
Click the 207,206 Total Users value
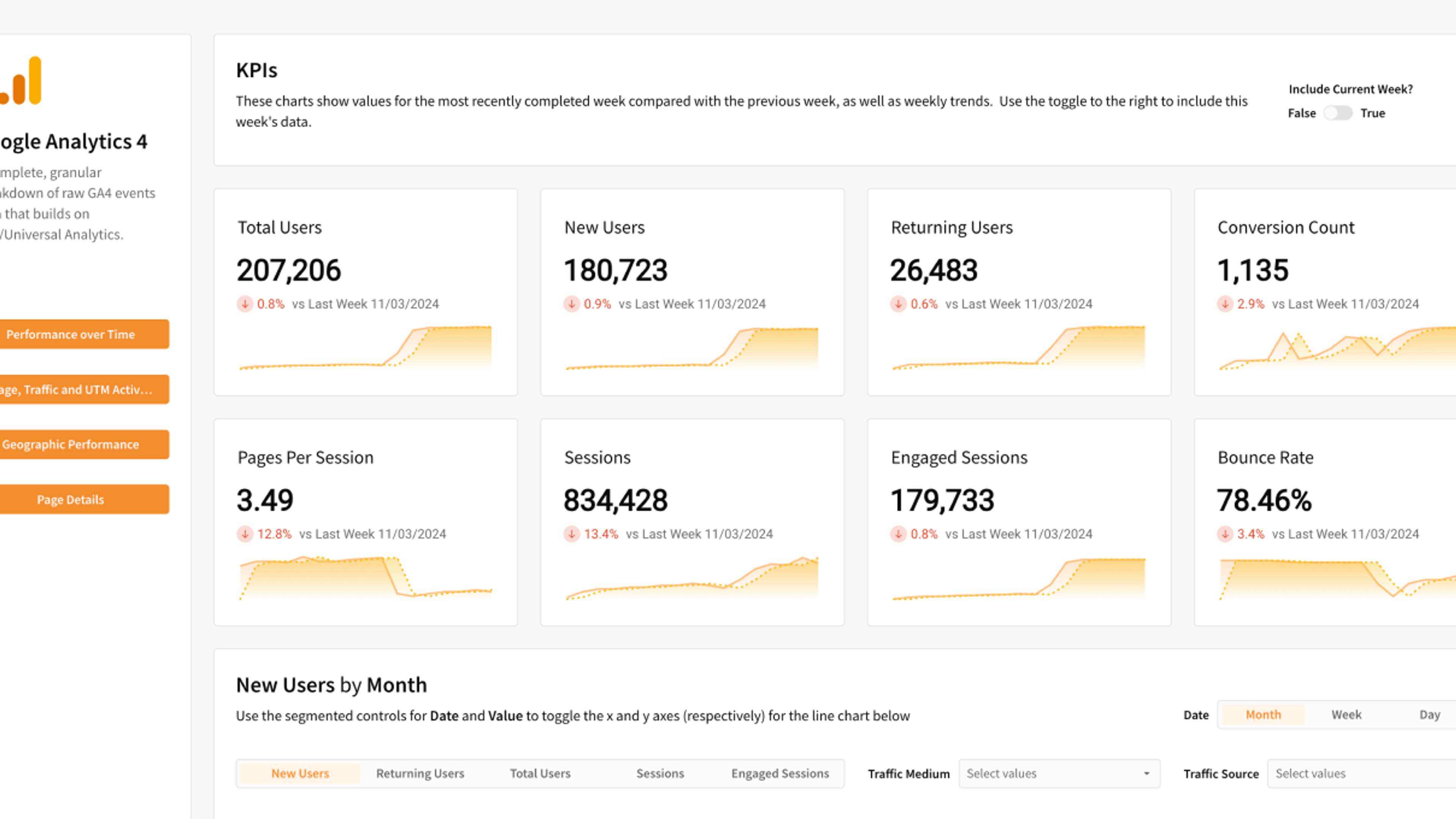[289, 270]
